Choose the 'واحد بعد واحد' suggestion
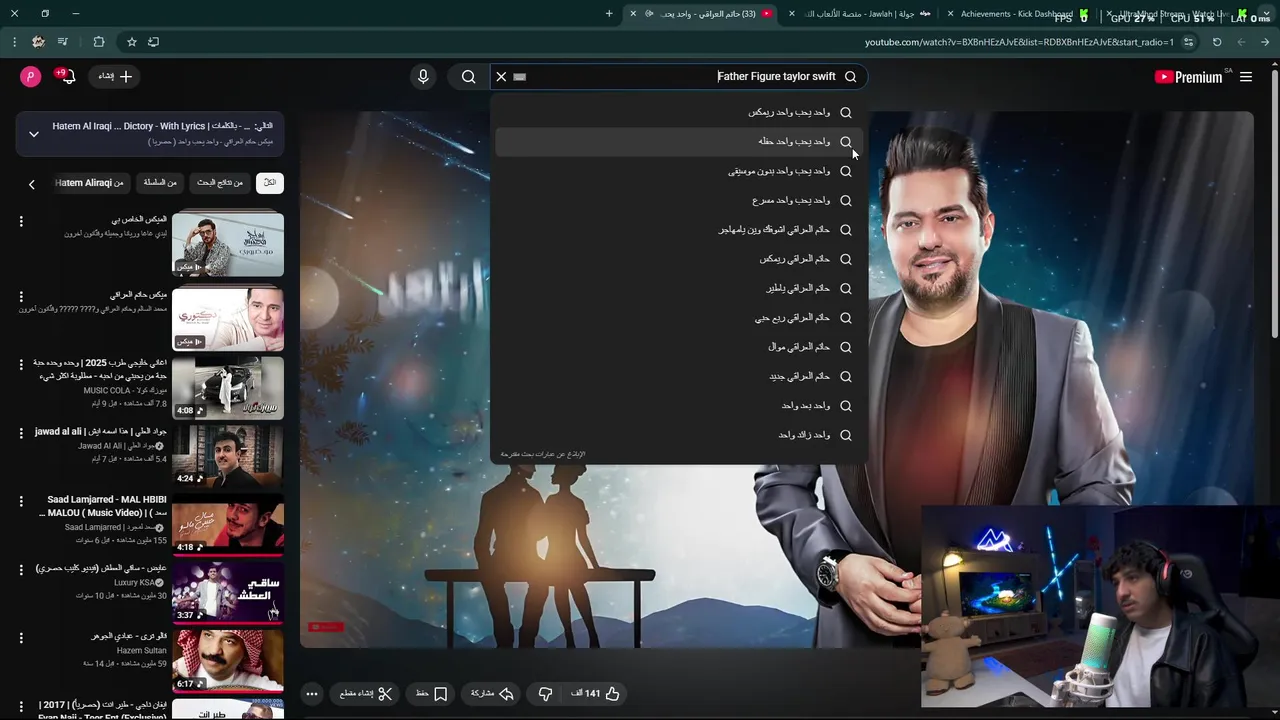The height and width of the screenshot is (720, 1280). pos(679,405)
